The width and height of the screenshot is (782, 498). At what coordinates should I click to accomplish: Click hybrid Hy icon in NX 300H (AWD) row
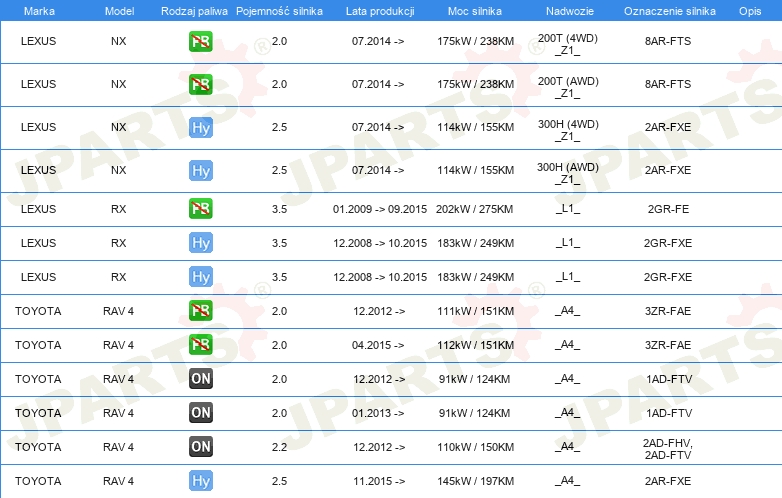pos(201,170)
